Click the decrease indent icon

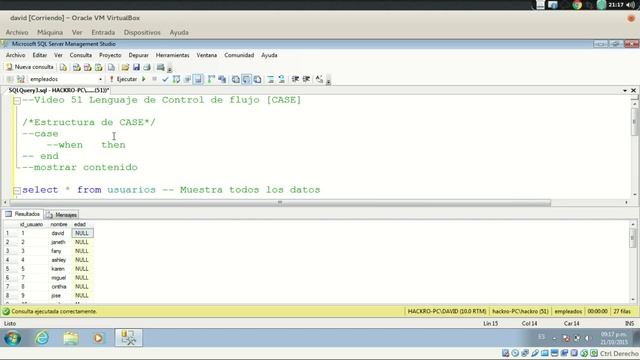point(295,79)
